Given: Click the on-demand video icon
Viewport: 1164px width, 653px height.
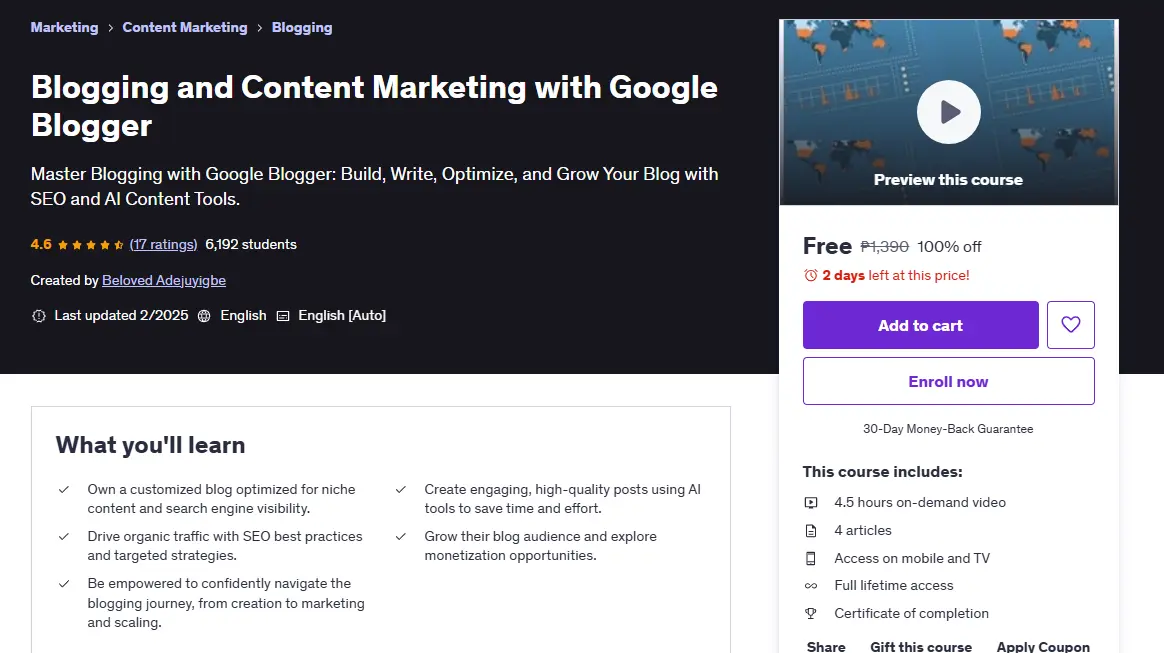Looking at the screenshot, I should click(x=811, y=503).
